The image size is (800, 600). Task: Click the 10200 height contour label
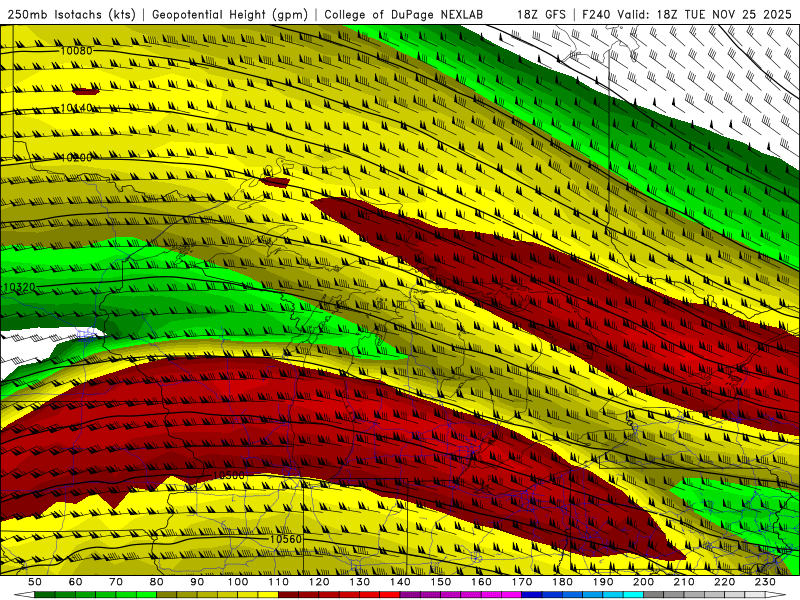(77, 158)
